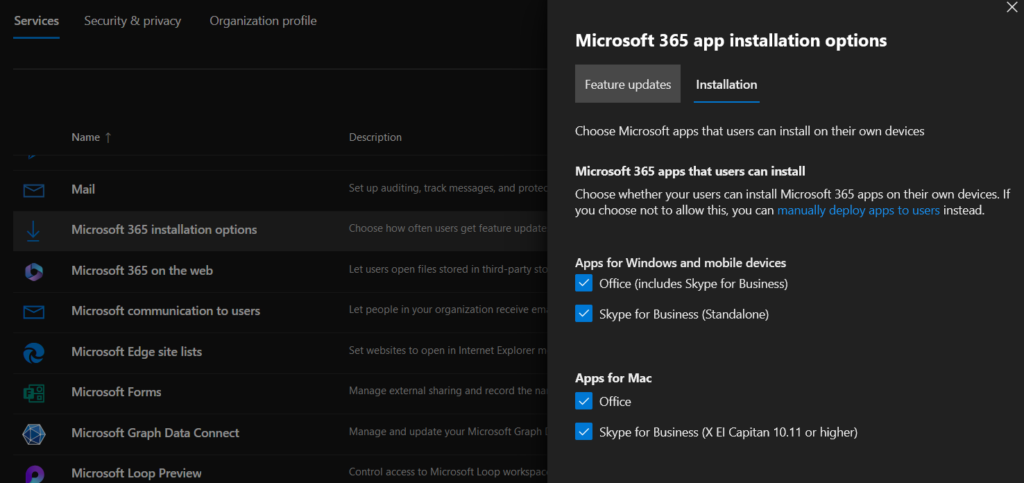This screenshot has width=1024, height=483.
Task: Click the Microsoft communication to users envelope icon
Action: [33, 312]
